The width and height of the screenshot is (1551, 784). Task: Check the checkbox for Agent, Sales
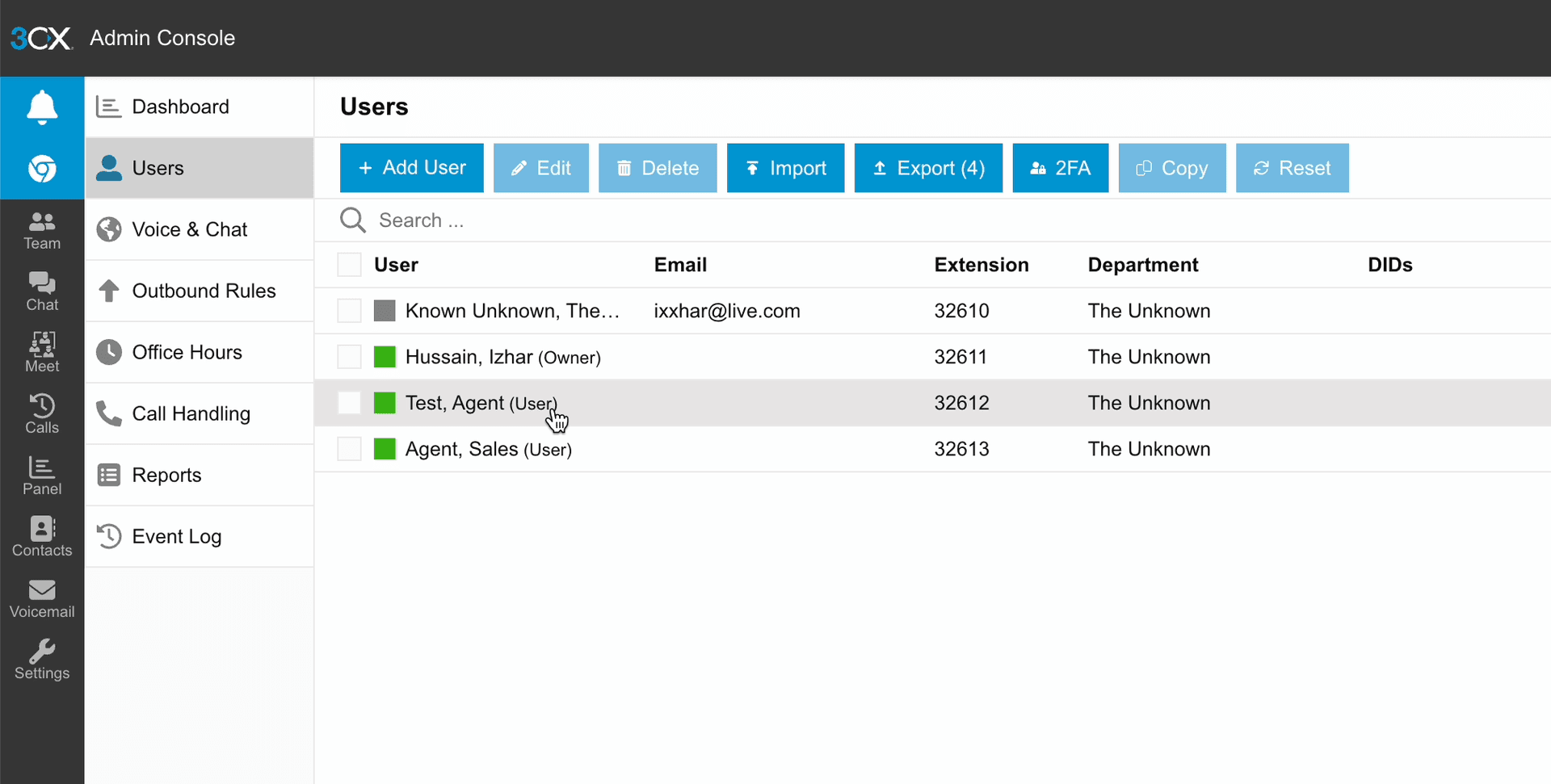pos(348,449)
